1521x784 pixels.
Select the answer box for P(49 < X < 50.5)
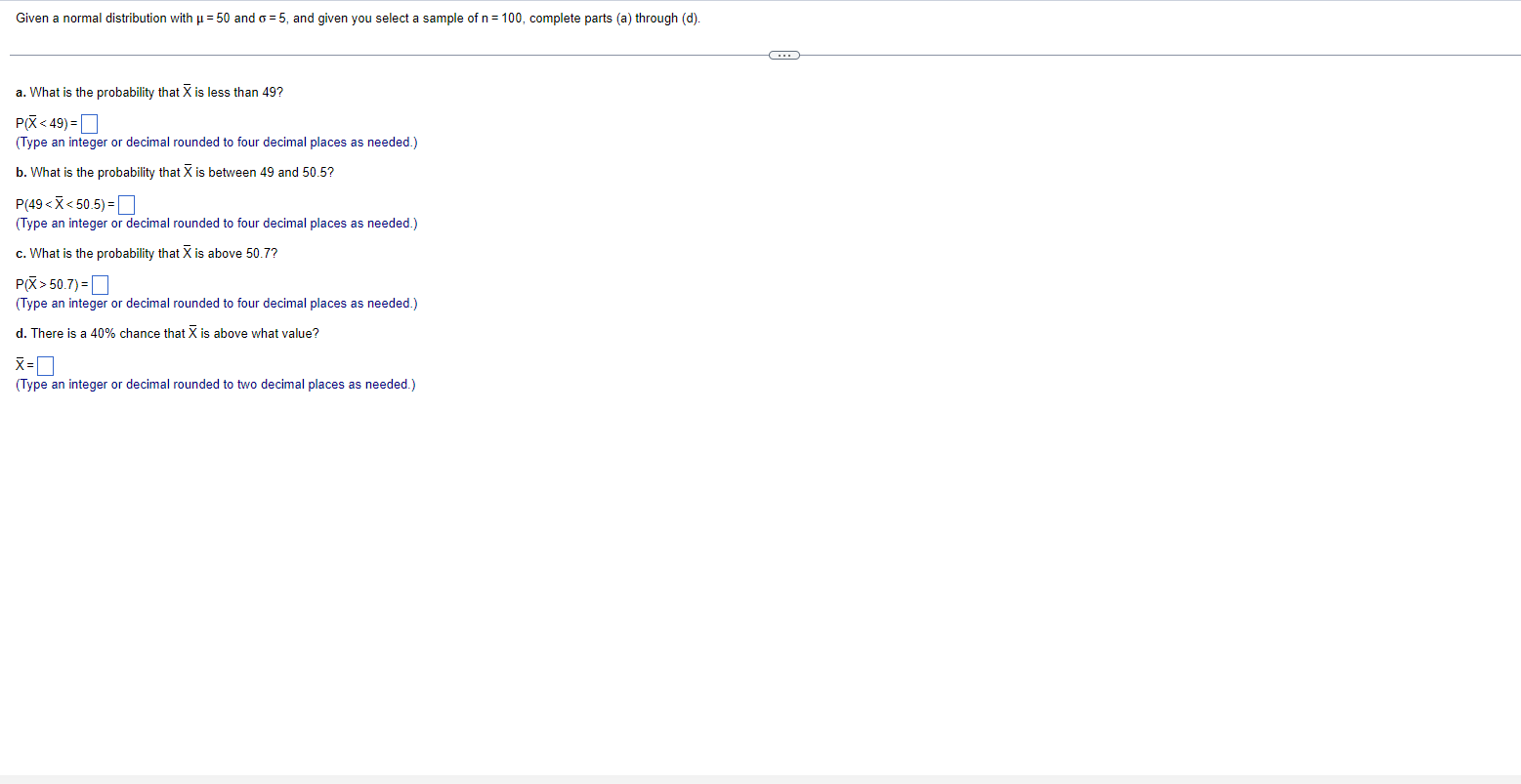[x=126, y=204]
